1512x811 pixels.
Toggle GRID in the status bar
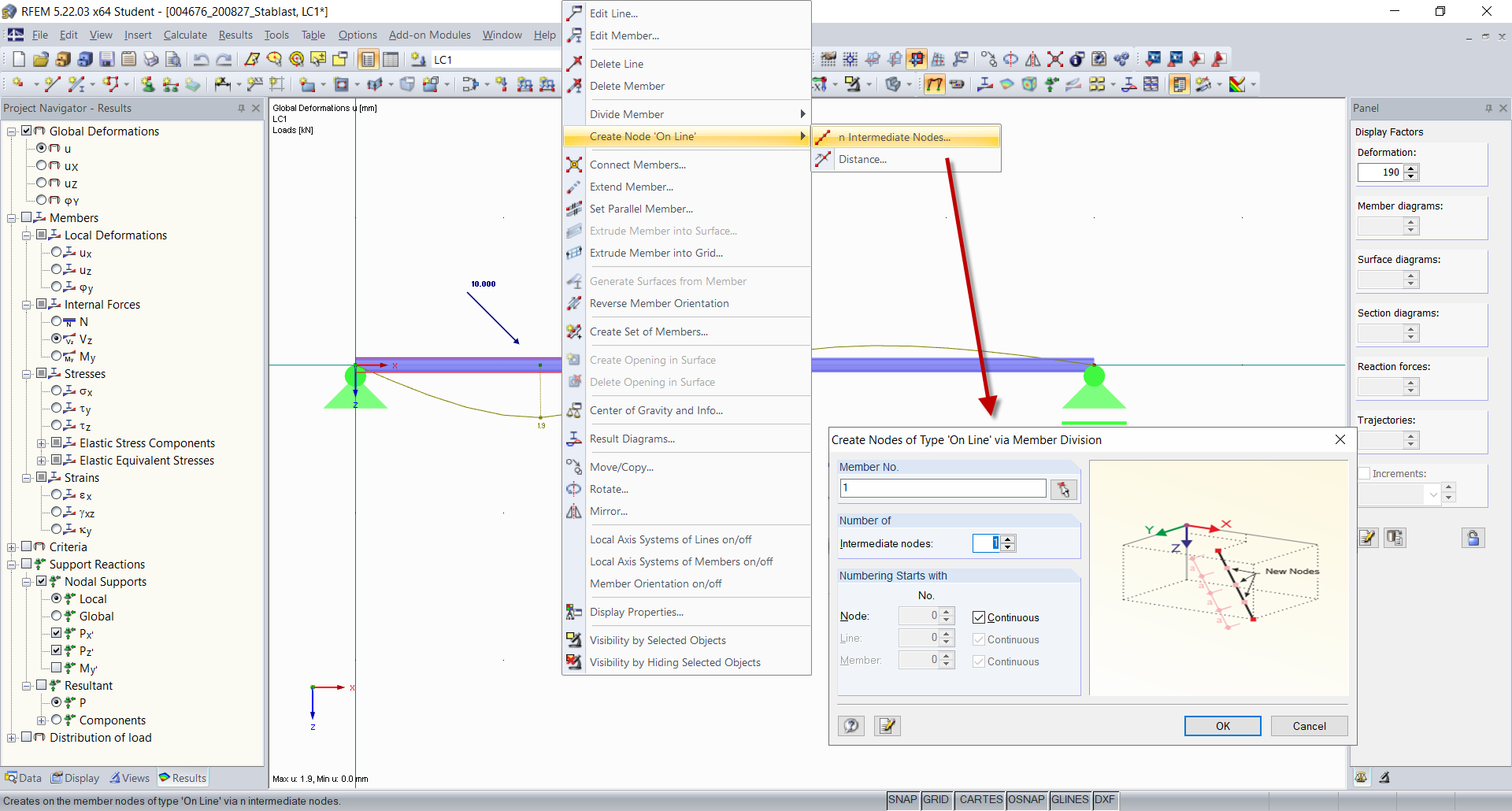pyautogui.click(x=936, y=799)
